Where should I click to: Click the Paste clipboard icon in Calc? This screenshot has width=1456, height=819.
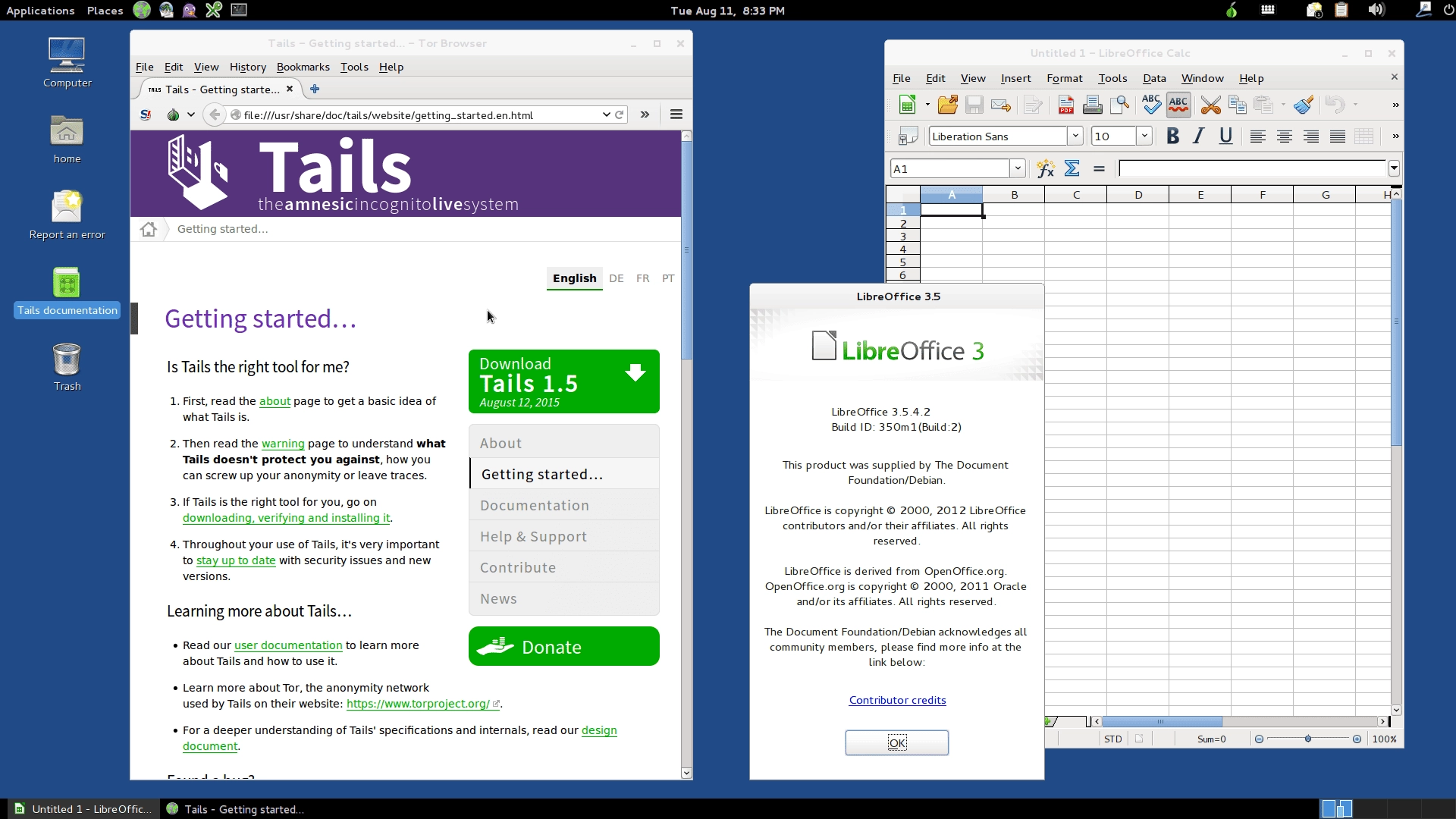[x=1263, y=105]
